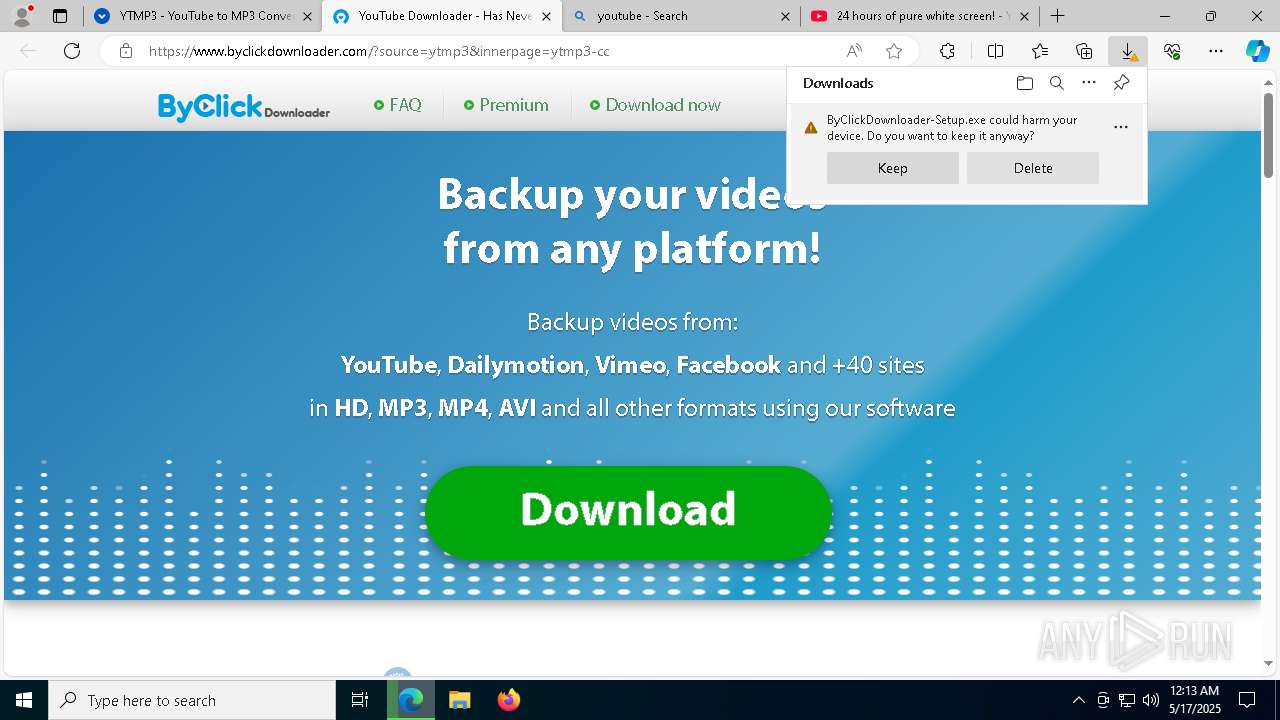The width and height of the screenshot is (1280, 720).
Task: Open the FAQ link
Action: [x=398, y=105]
